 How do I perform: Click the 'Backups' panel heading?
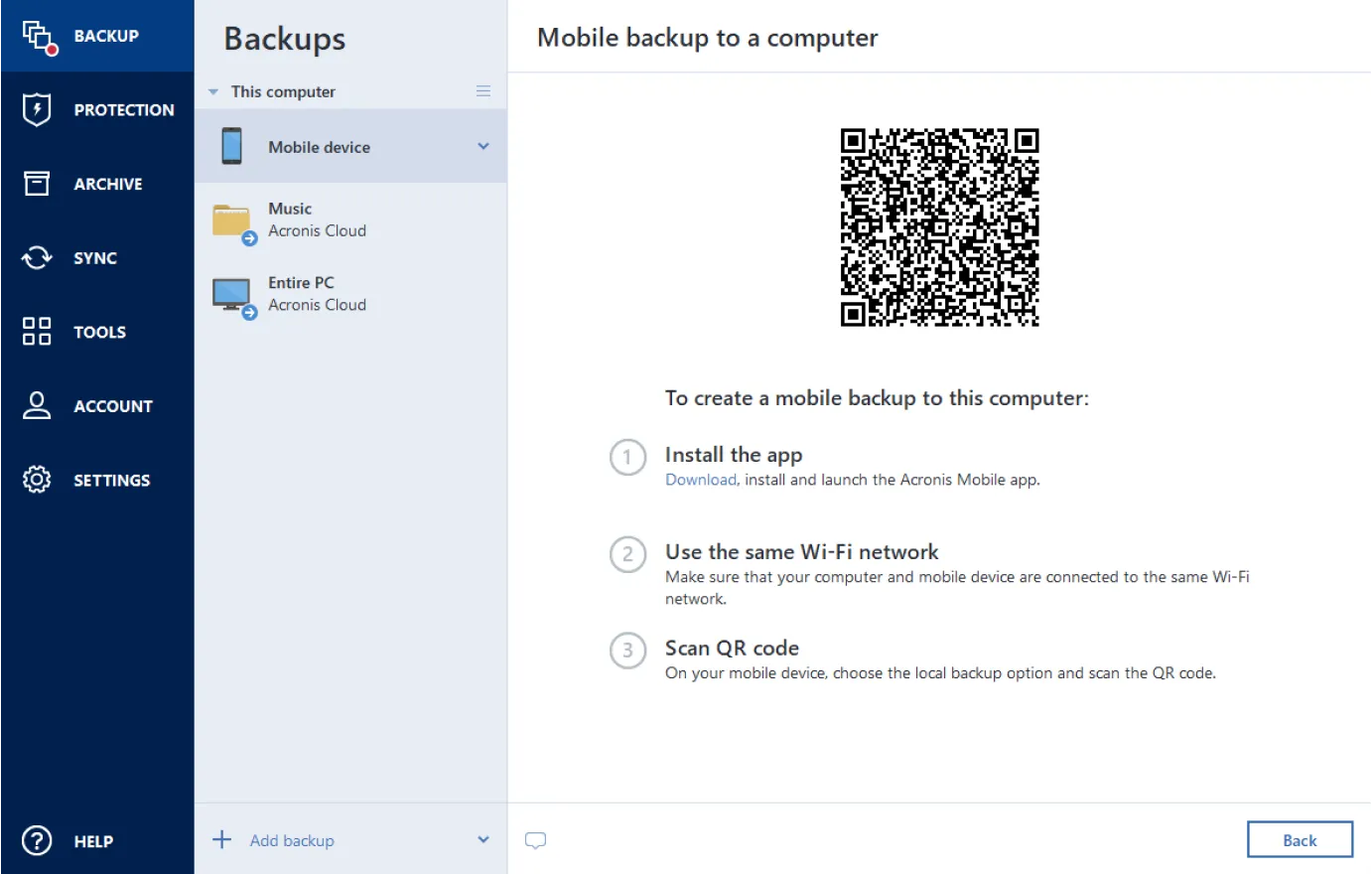click(x=285, y=39)
